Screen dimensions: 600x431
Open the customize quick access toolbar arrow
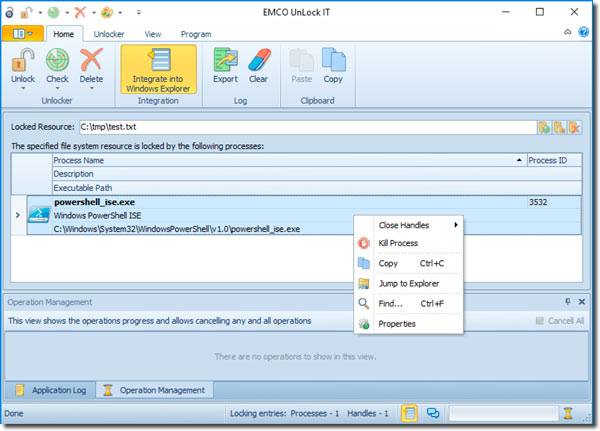(x=139, y=13)
